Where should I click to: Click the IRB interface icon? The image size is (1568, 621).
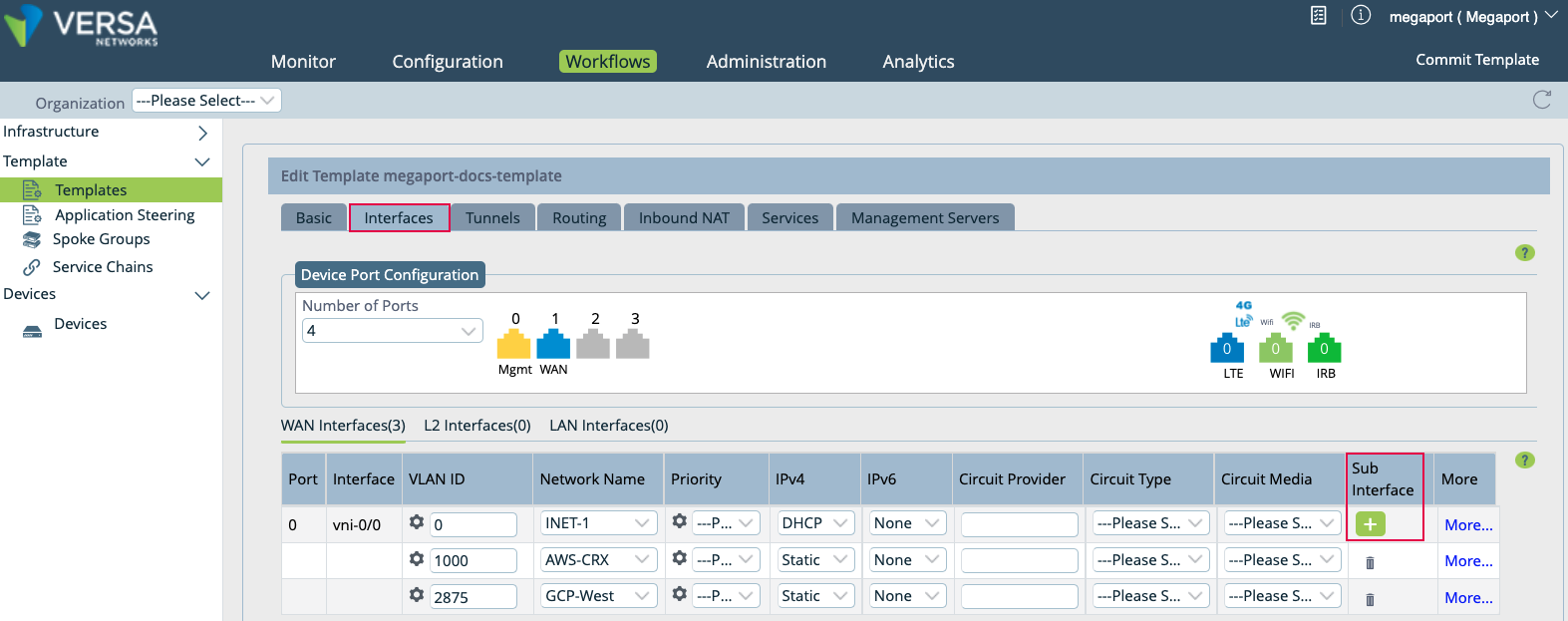tap(1324, 348)
